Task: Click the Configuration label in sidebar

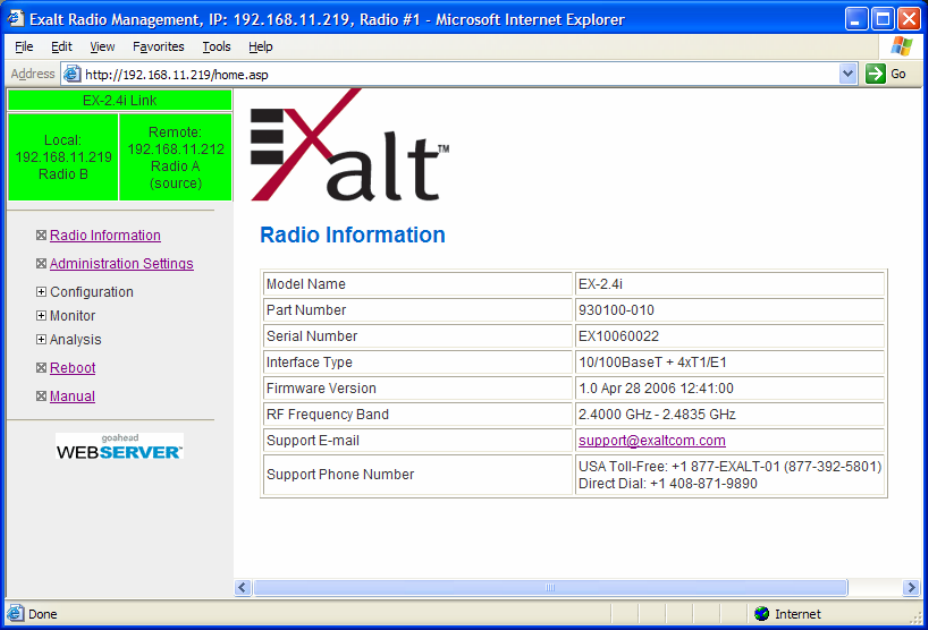Action: point(92,292)
